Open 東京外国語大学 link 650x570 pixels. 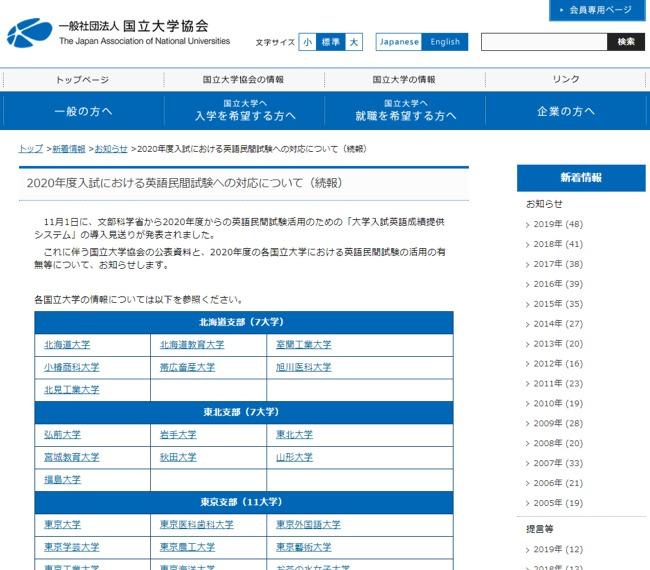click(x=308, y=524)
